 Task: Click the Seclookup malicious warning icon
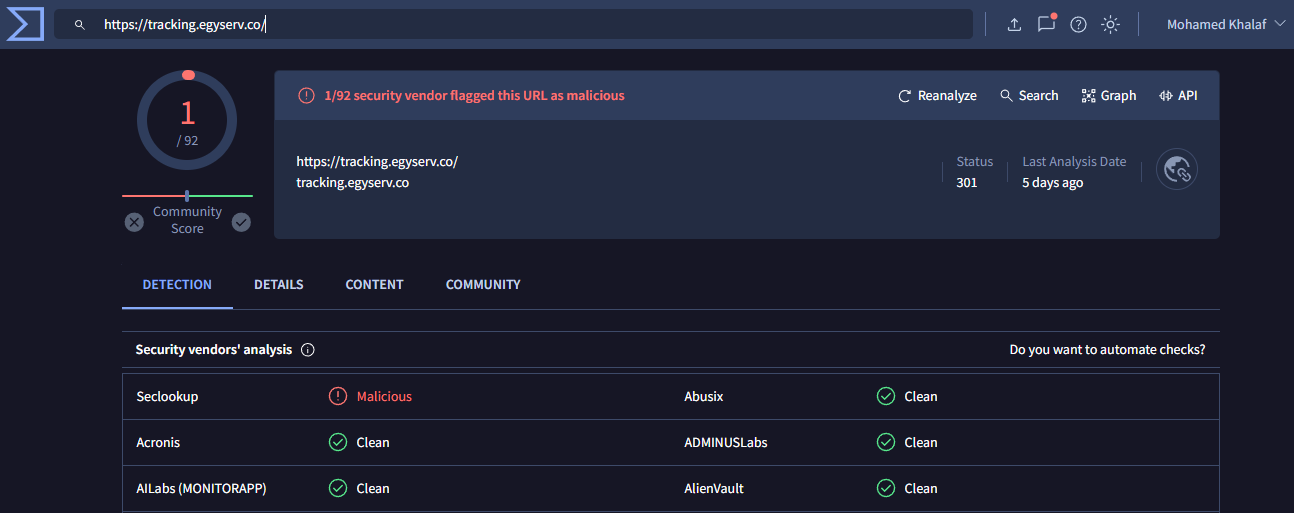click(338, 396)
